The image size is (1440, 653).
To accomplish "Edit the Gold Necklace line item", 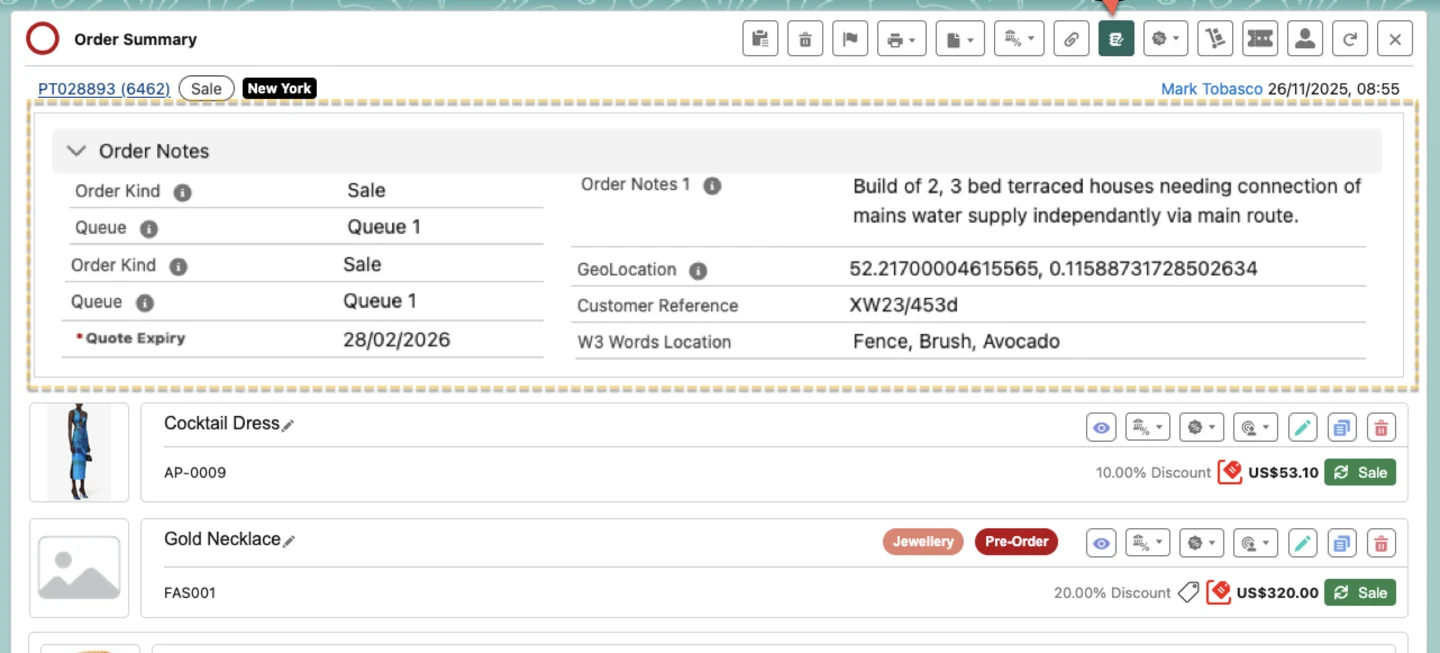I will [x=1302, y=543].
